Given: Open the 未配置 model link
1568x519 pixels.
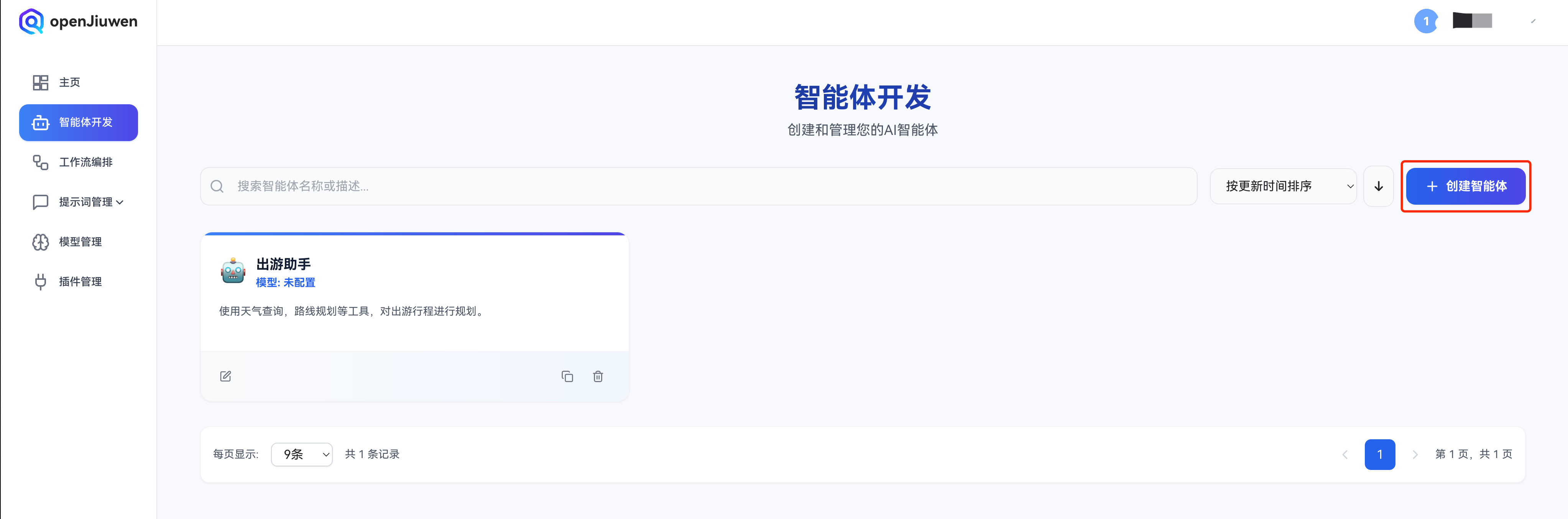Looking at the screenshot, I should [x=302, y=282].
